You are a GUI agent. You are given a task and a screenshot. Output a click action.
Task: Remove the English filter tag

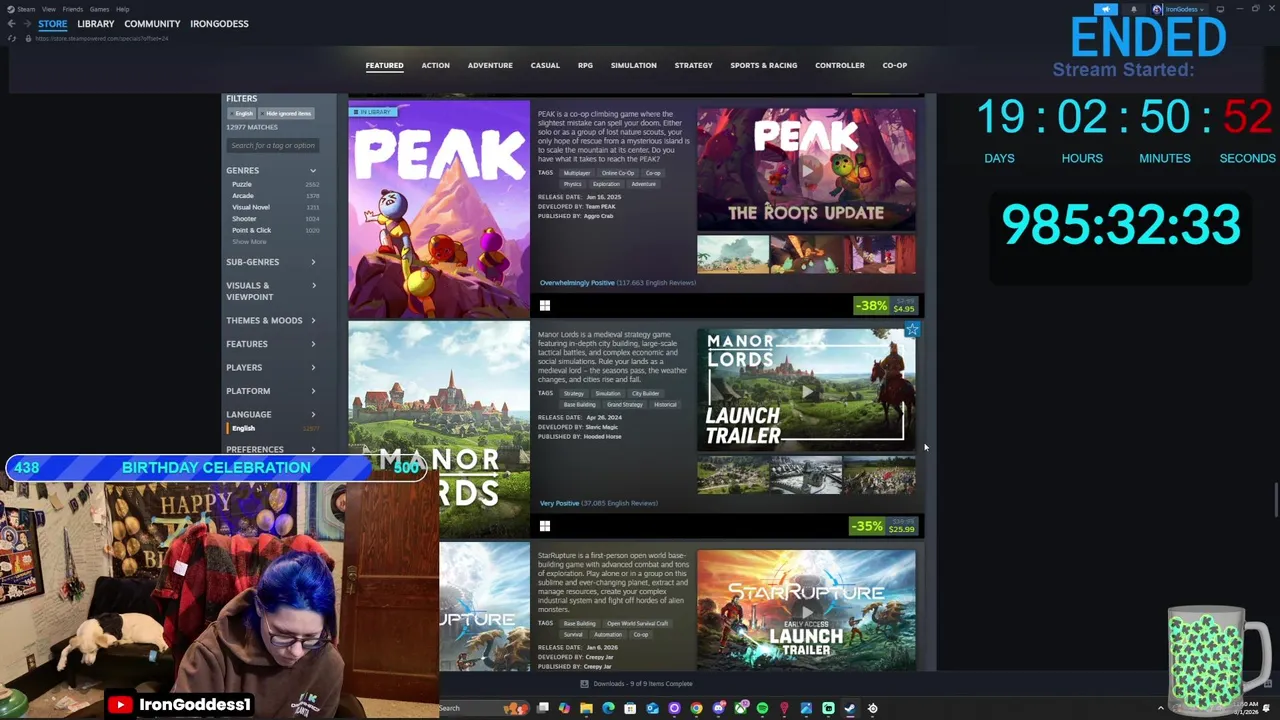(x=244, y=113)
